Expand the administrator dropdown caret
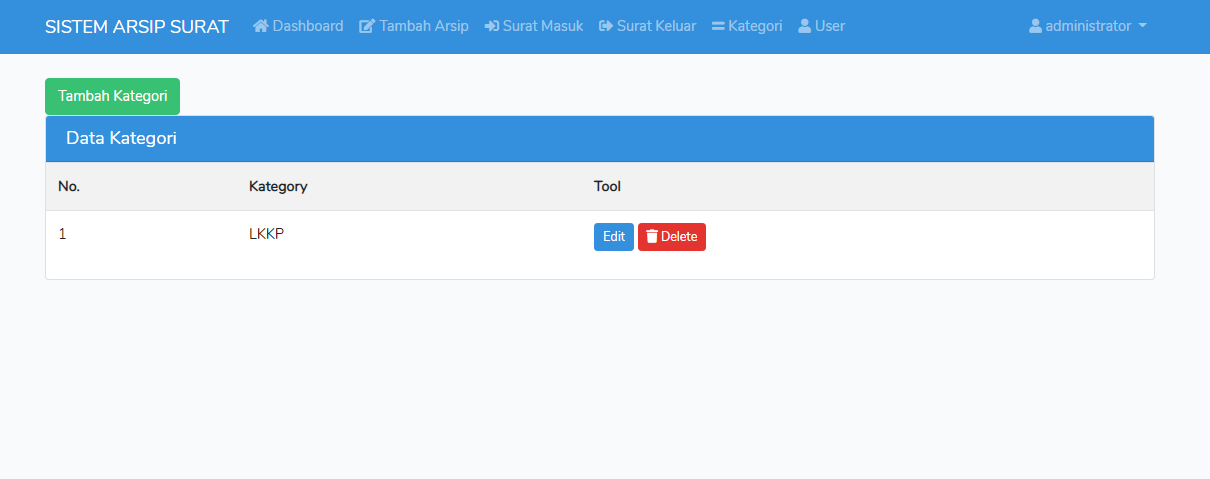Viewport: 1210px width, 479px height. tap(1142, 26)
